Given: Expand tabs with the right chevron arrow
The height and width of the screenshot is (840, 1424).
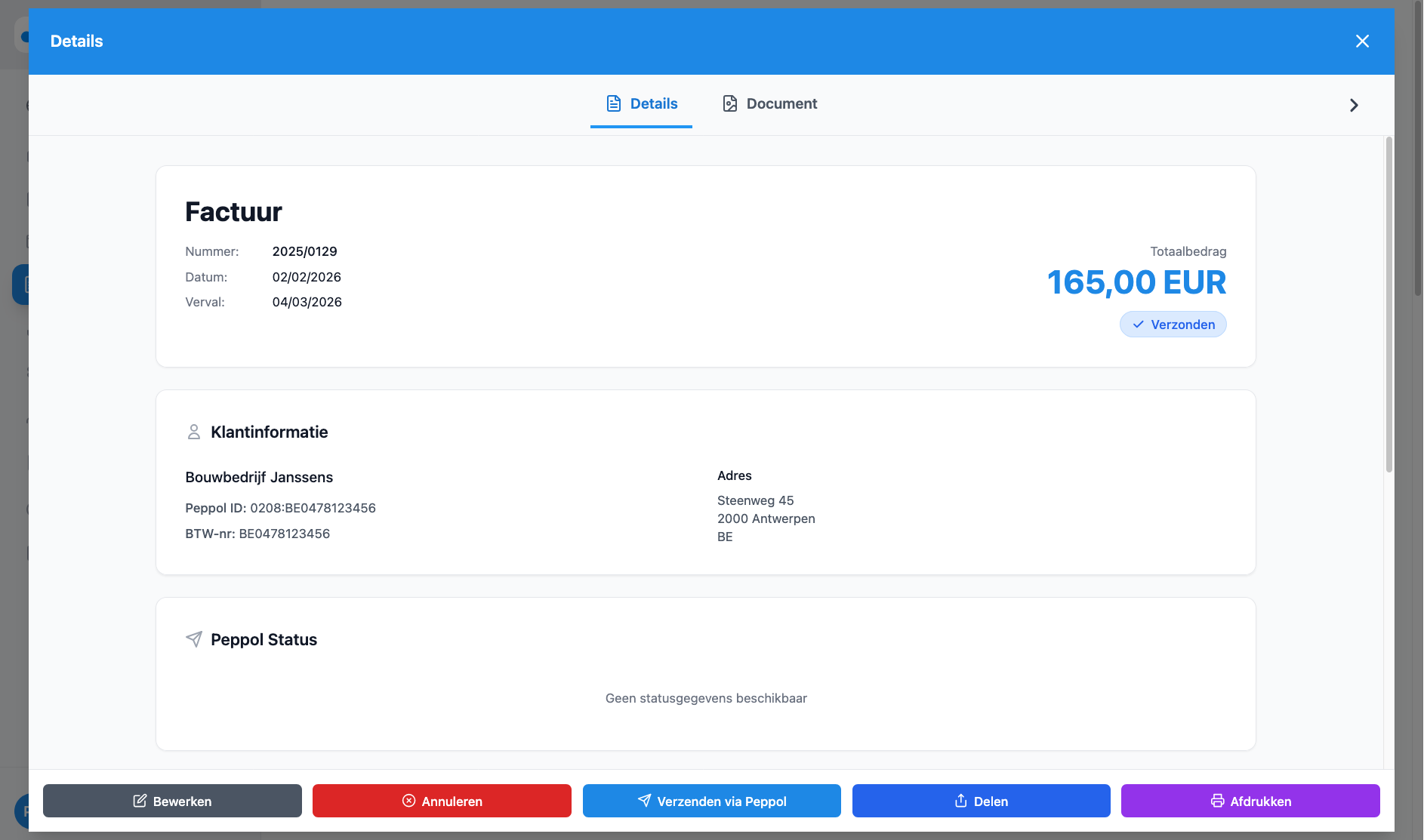Looking at the screenshot, I should pyautogui.click(x=1353, y=105).
